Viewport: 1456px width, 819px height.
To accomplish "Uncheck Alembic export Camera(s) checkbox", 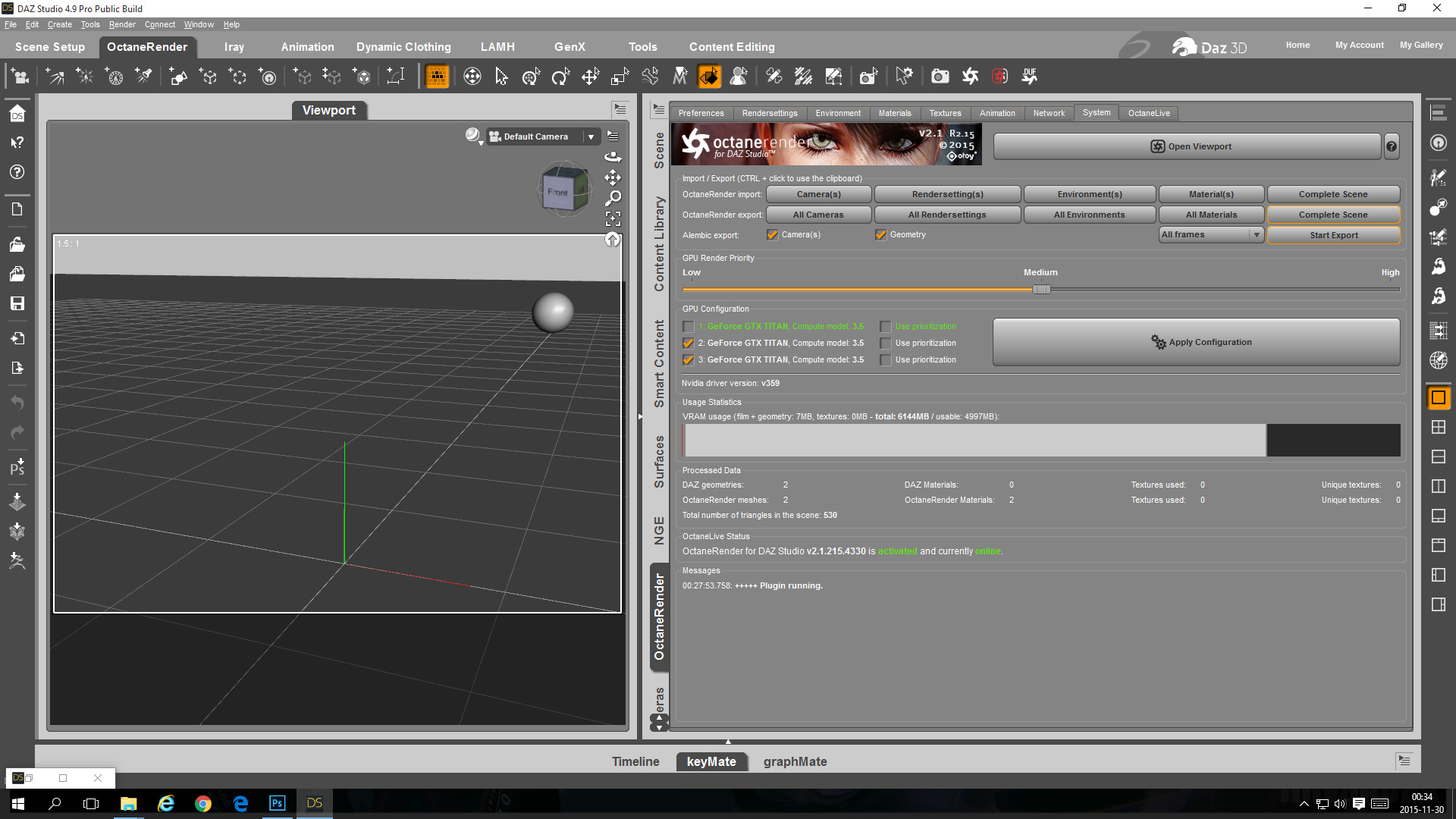I will (772, 235).
